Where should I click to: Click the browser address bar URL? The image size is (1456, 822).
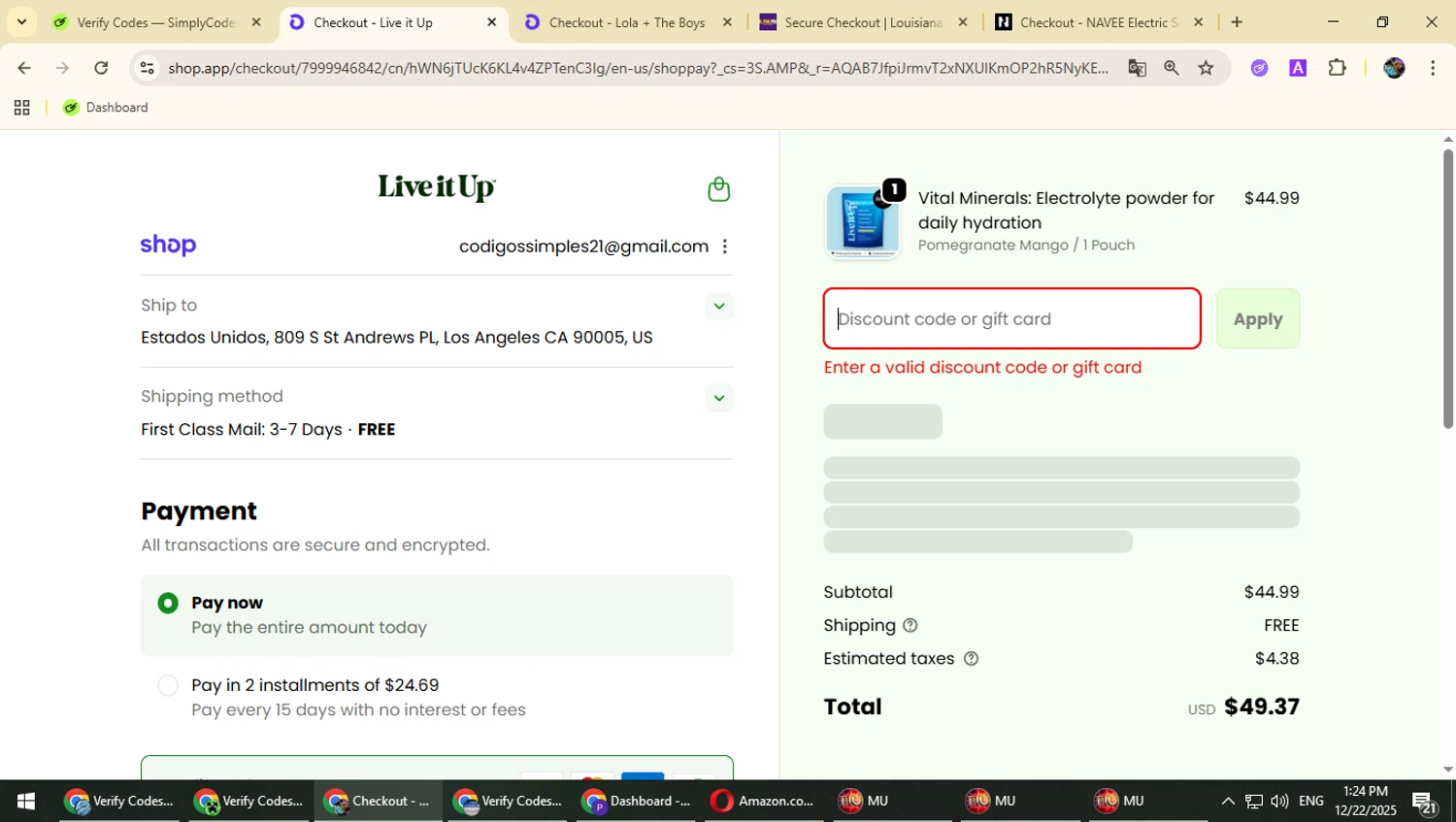(x=638, y=68)
